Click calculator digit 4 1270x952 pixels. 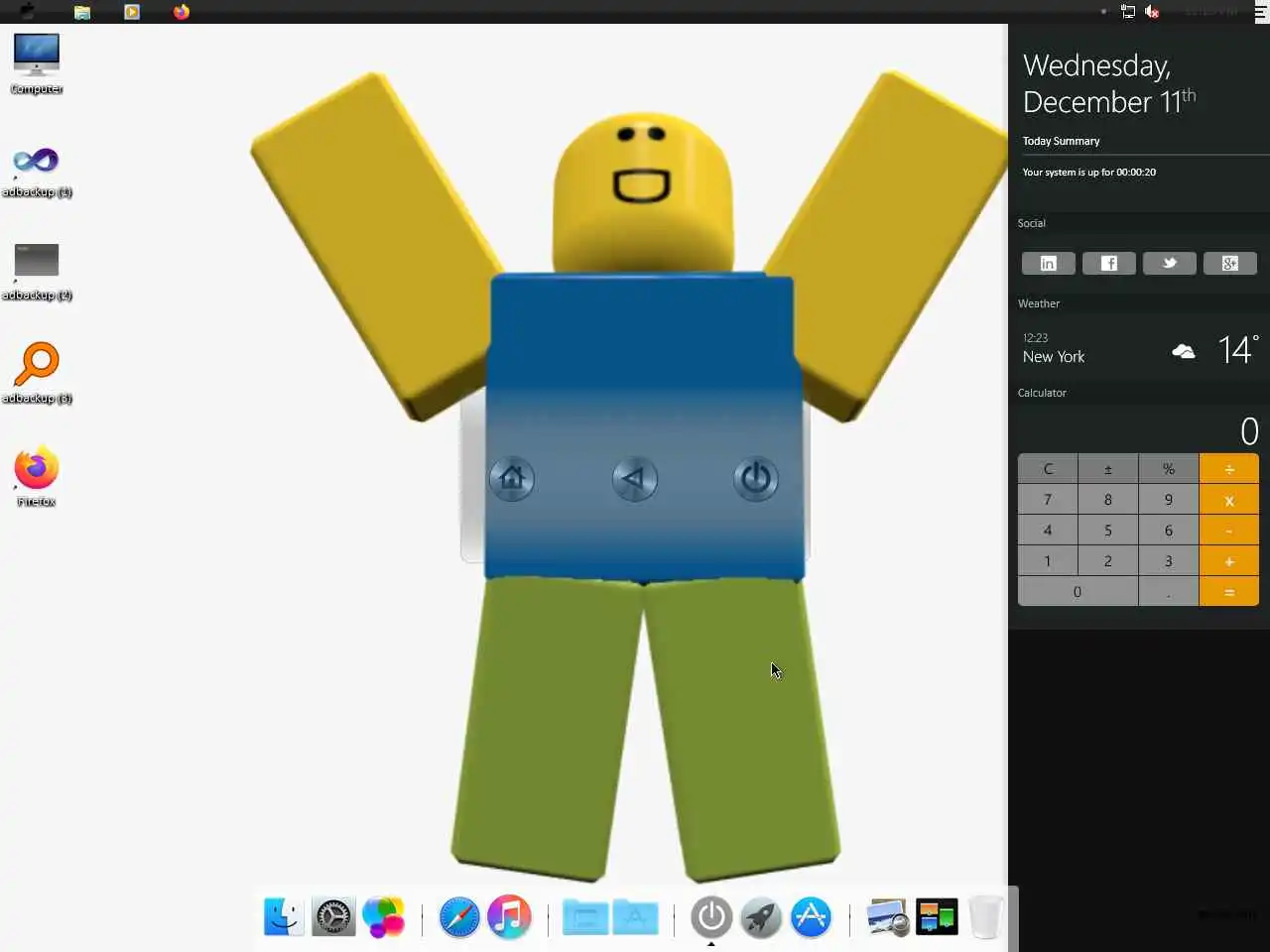(1048, 531)
